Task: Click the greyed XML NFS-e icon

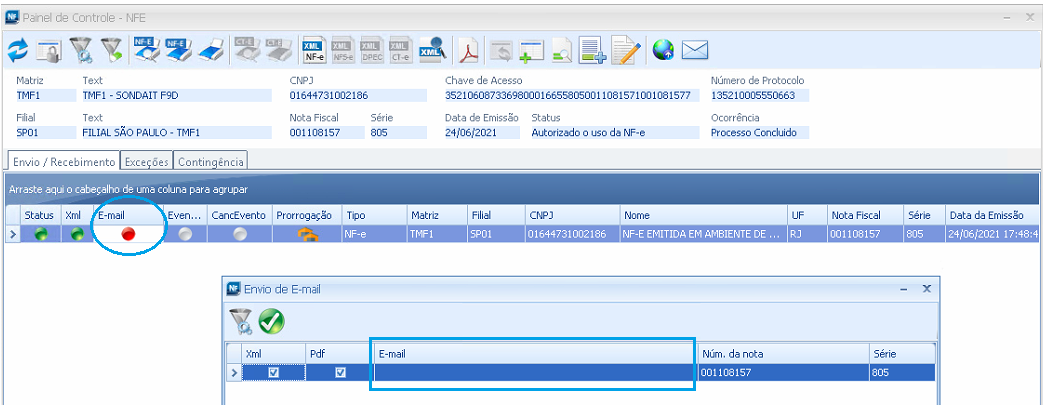Action: (343, 51)
